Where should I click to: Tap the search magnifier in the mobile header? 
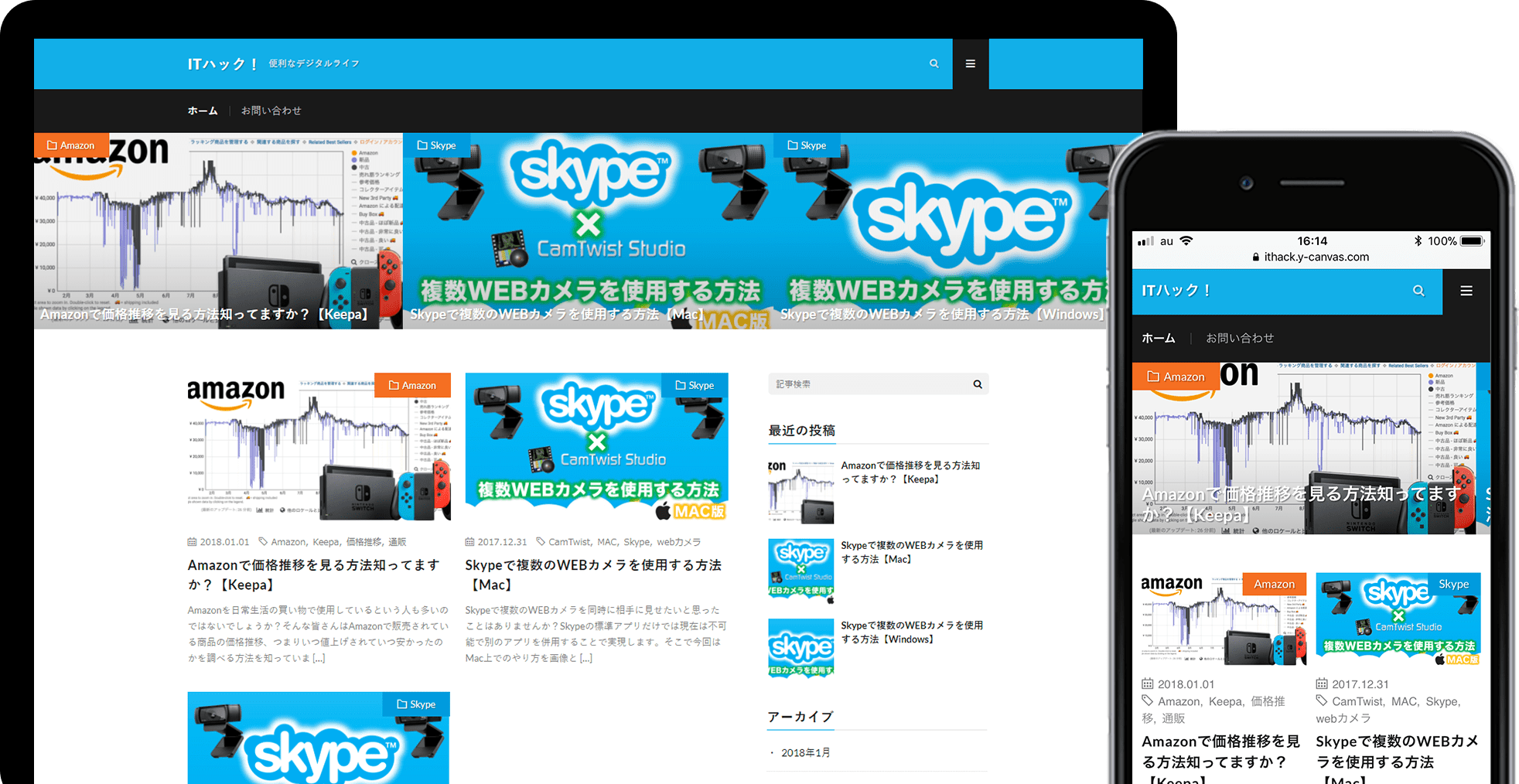point(1419,291)
